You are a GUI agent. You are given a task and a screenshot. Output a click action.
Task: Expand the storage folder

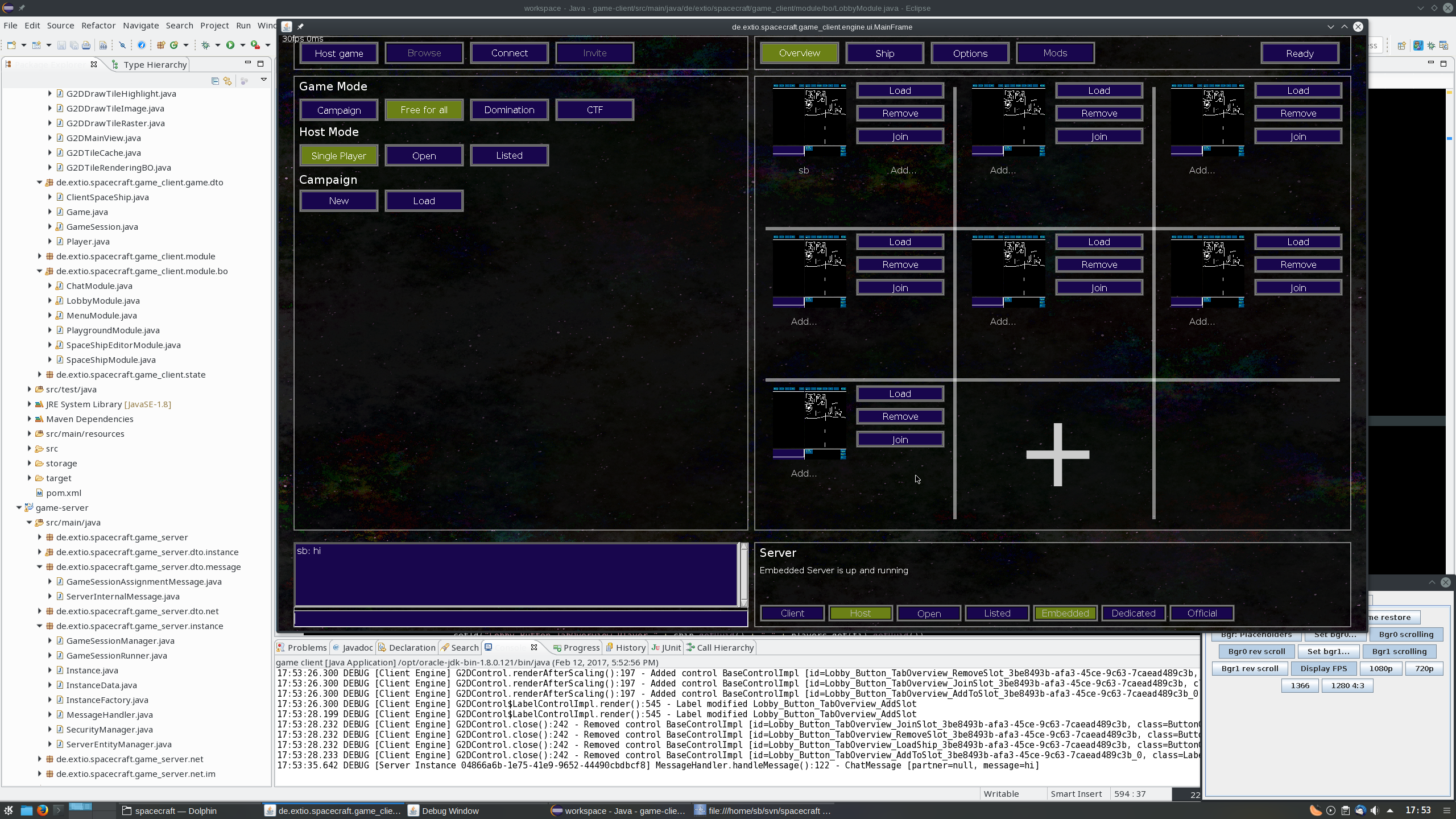click(29, 463)
